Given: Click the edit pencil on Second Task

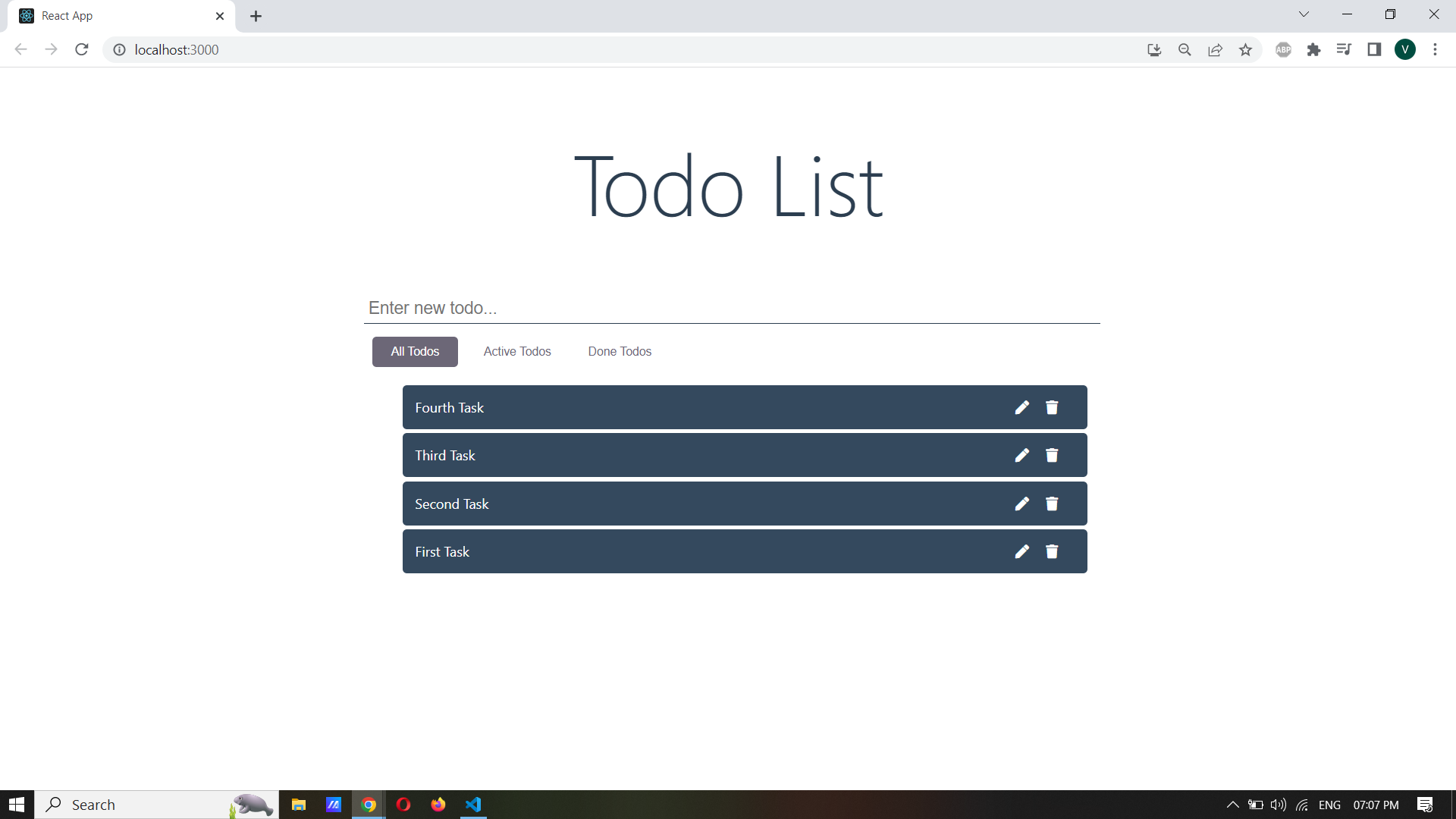Looking at the screenshot, I should pyautogui.click(x=1021, y=504).
